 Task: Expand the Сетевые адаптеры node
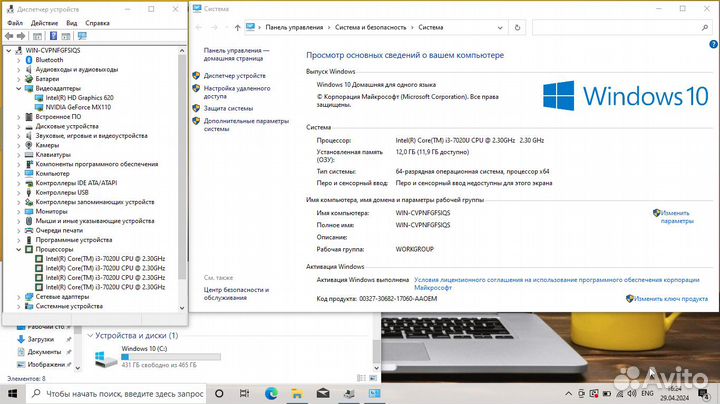(x=19, y=297)
